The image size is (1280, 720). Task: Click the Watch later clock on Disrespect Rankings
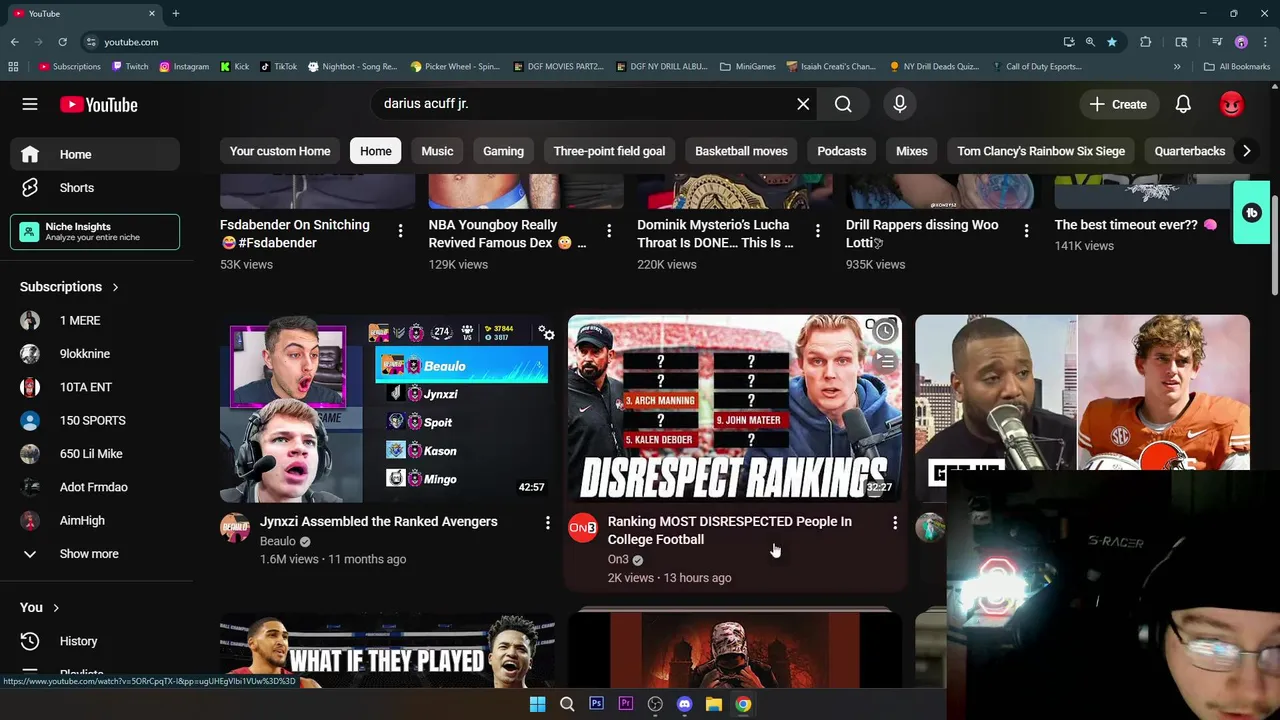pyautogui.click(x=884, y=332)
